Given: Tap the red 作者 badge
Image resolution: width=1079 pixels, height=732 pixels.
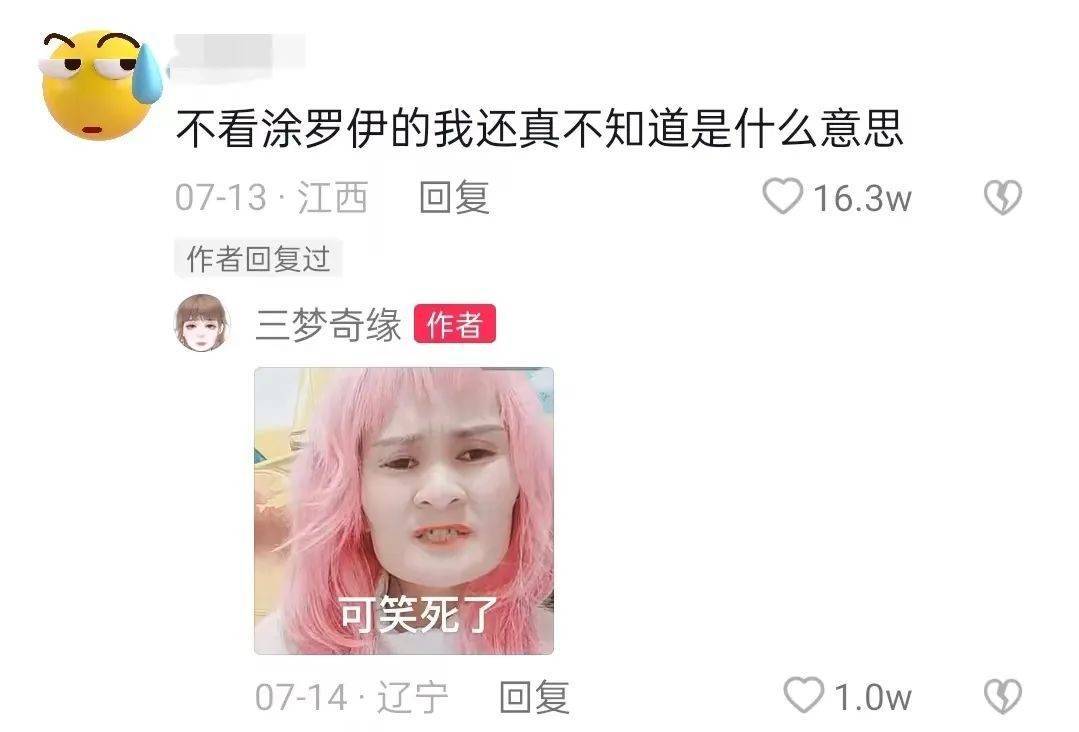Looking at the screenshot, I should 454,324.
